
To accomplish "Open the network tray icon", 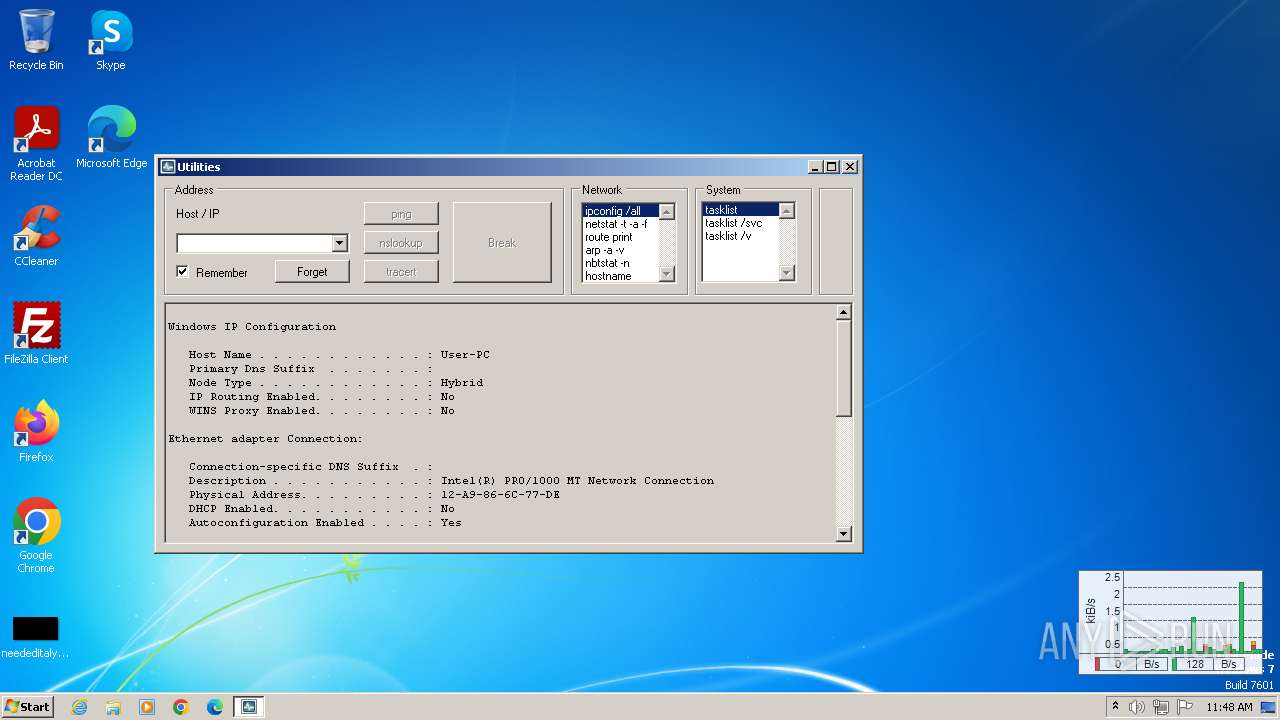I will pos(1161,707).
